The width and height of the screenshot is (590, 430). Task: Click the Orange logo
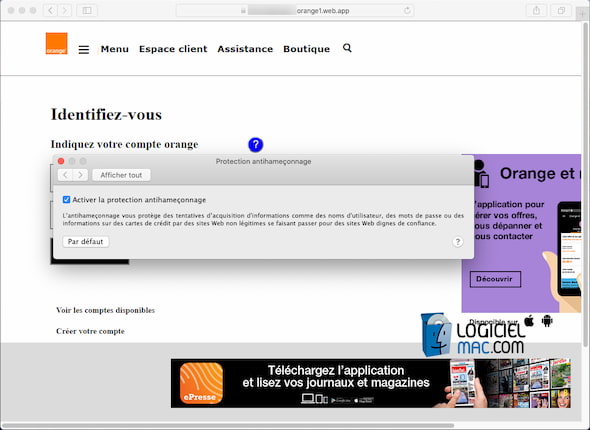[x=56, y=43]
